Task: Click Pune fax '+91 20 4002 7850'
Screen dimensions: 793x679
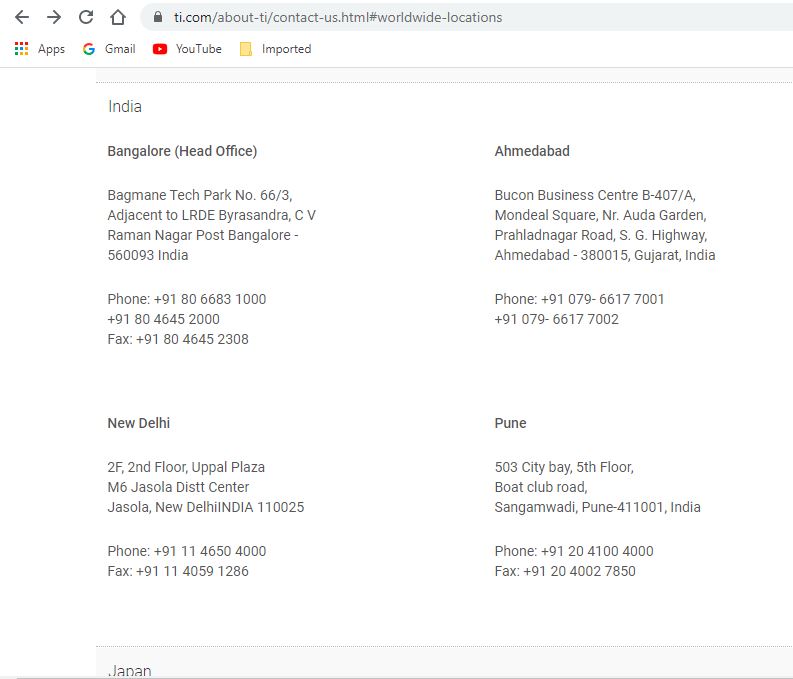Action: 579,571
